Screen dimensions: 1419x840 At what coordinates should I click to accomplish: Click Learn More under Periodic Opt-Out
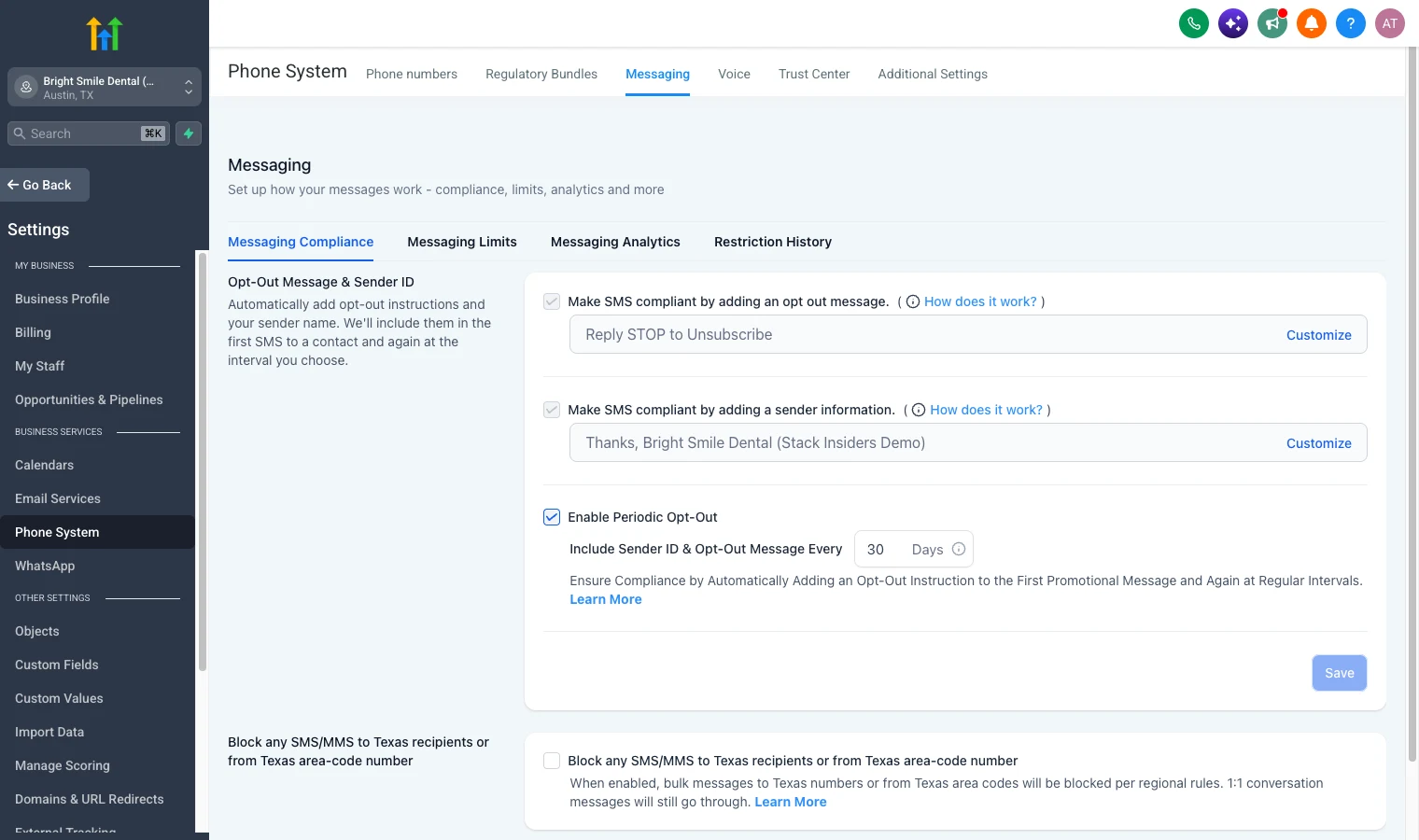pyautogui.click(x=606, y=599)
